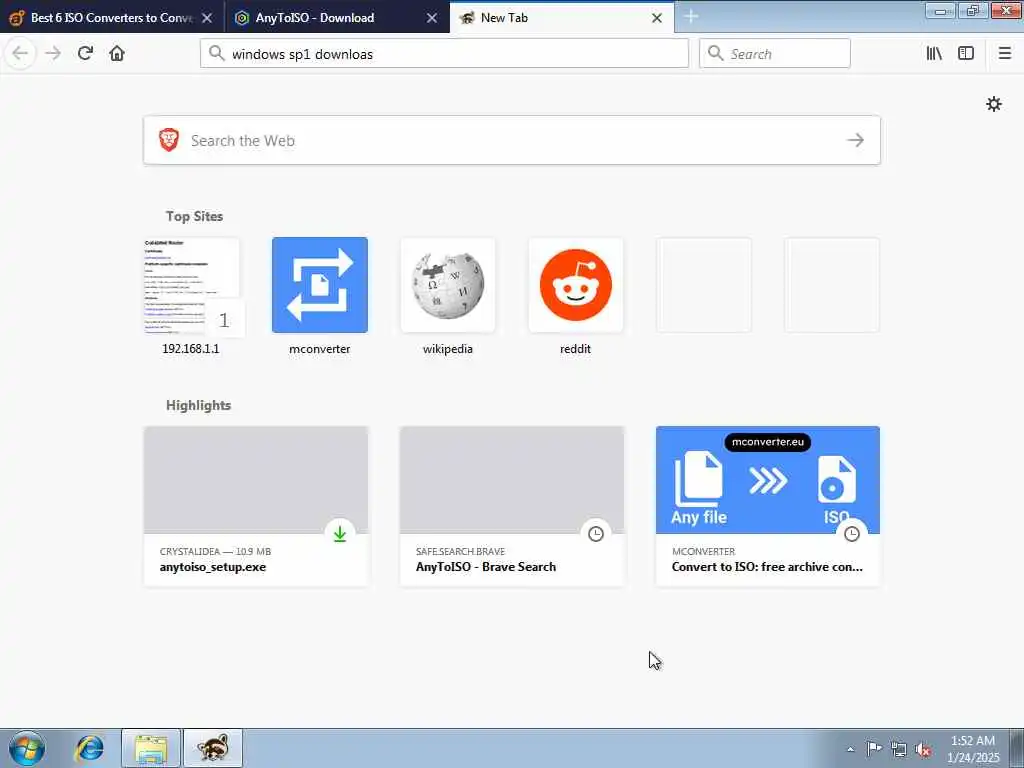The height and width of the screenshot is (768, 1024).
Task: Open anytoiso_setup.exe highlight
Action: click(256, 506)
